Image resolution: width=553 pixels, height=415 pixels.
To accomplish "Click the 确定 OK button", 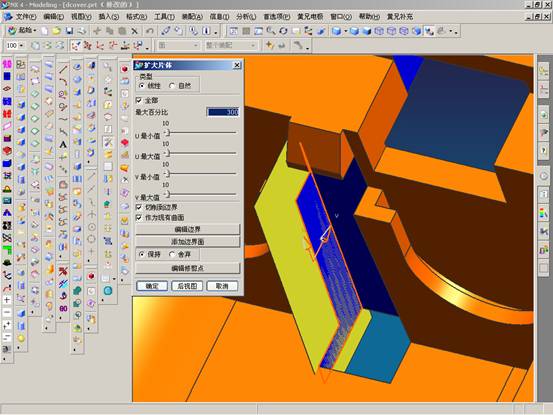I will coord(152,286).
